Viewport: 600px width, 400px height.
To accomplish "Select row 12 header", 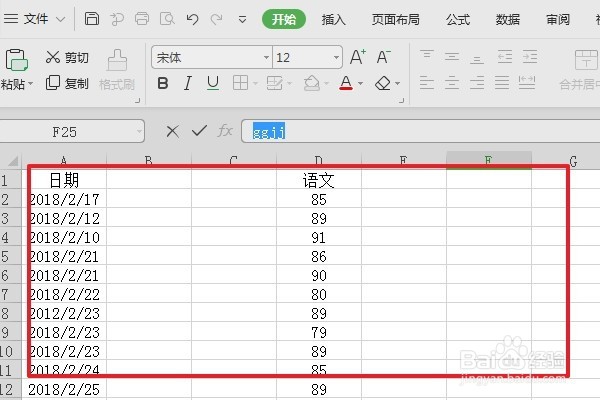I will pyautogui.click(x=11, y=389).
